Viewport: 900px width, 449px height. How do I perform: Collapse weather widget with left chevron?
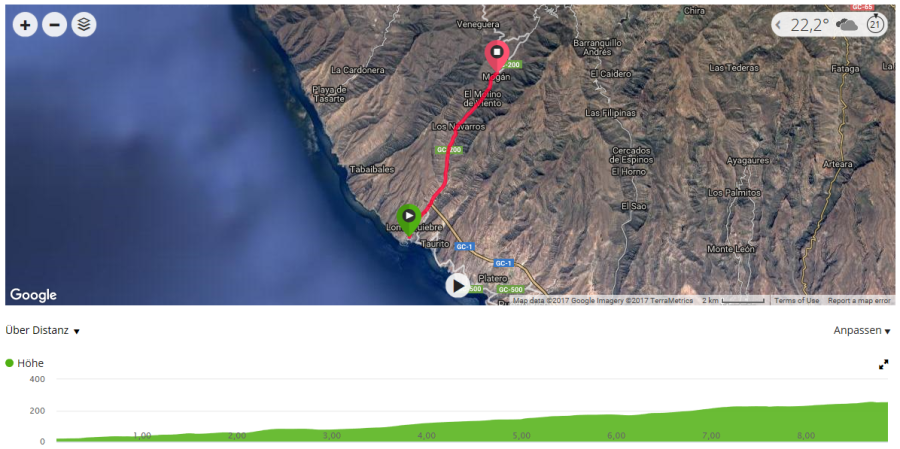[778, 25]
